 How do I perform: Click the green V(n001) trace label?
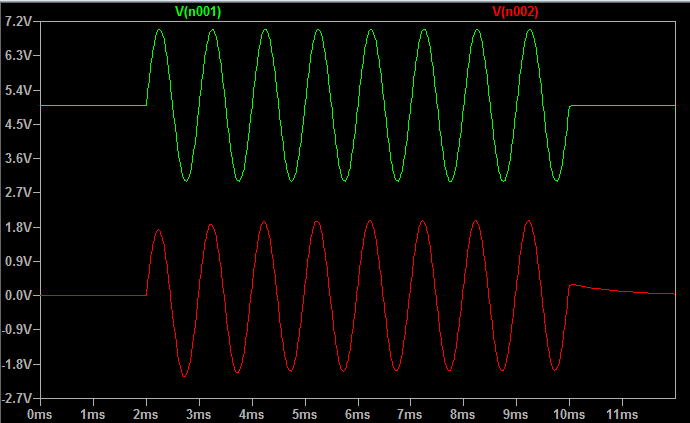[x=198, y=11]
